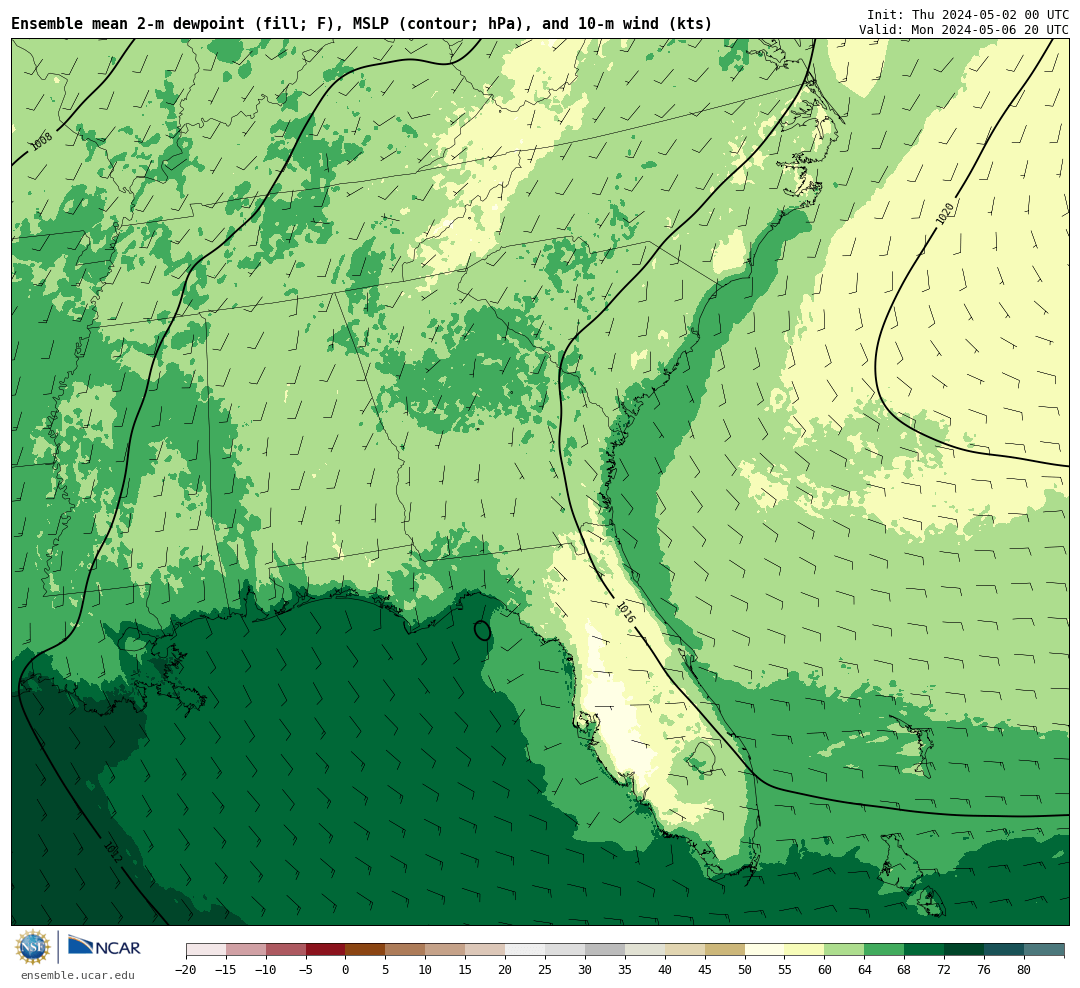Click the -20 colorbar tick label

click(x=186, y=970)
